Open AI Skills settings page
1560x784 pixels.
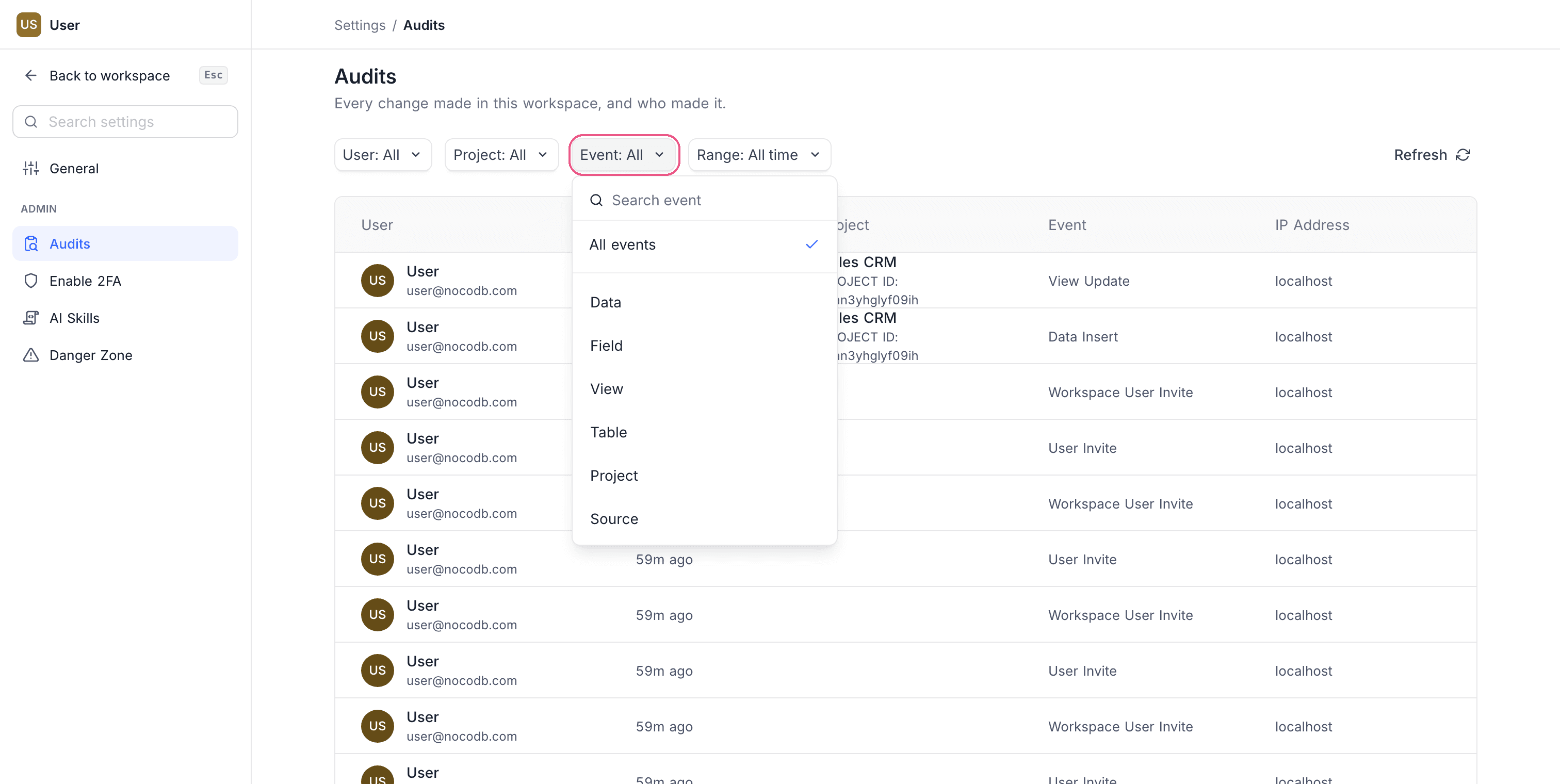point(125,318)
